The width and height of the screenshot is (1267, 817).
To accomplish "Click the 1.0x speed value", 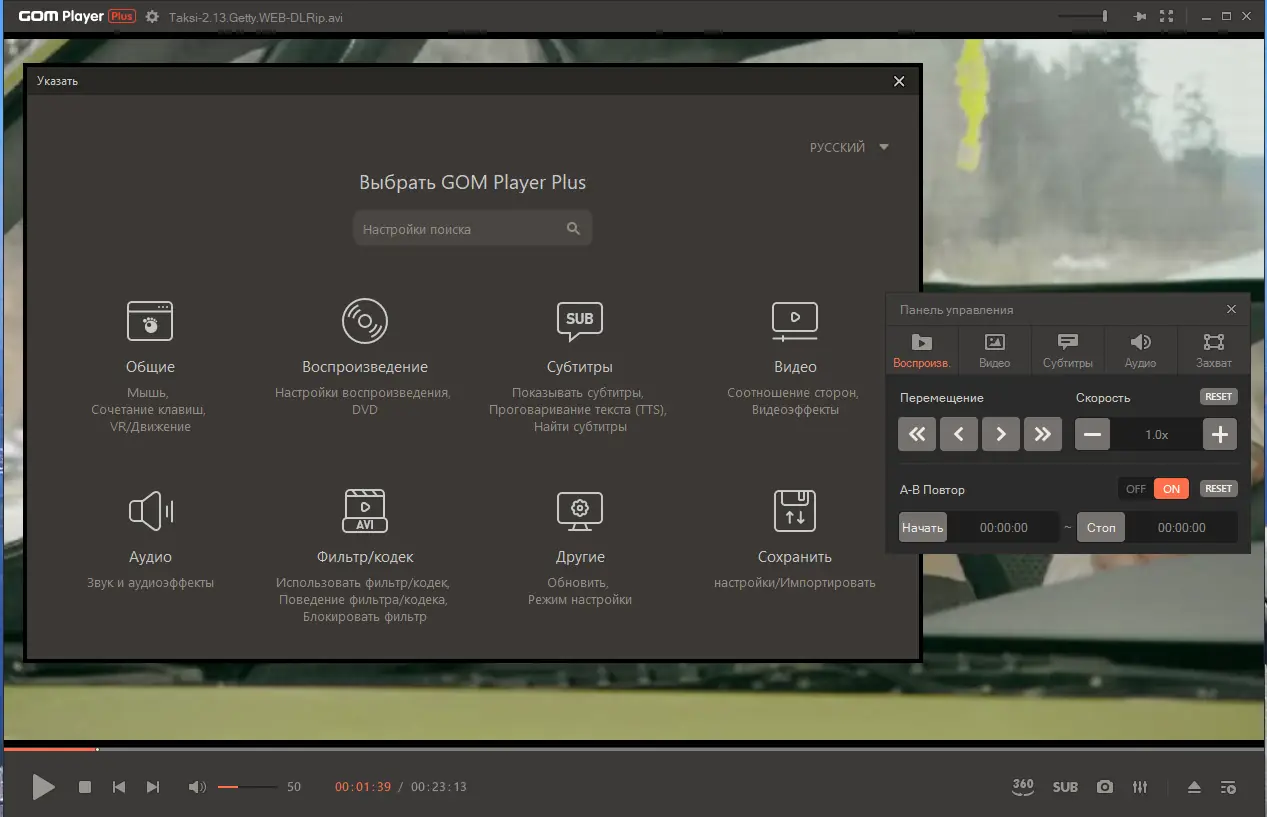I will 1157,435.
